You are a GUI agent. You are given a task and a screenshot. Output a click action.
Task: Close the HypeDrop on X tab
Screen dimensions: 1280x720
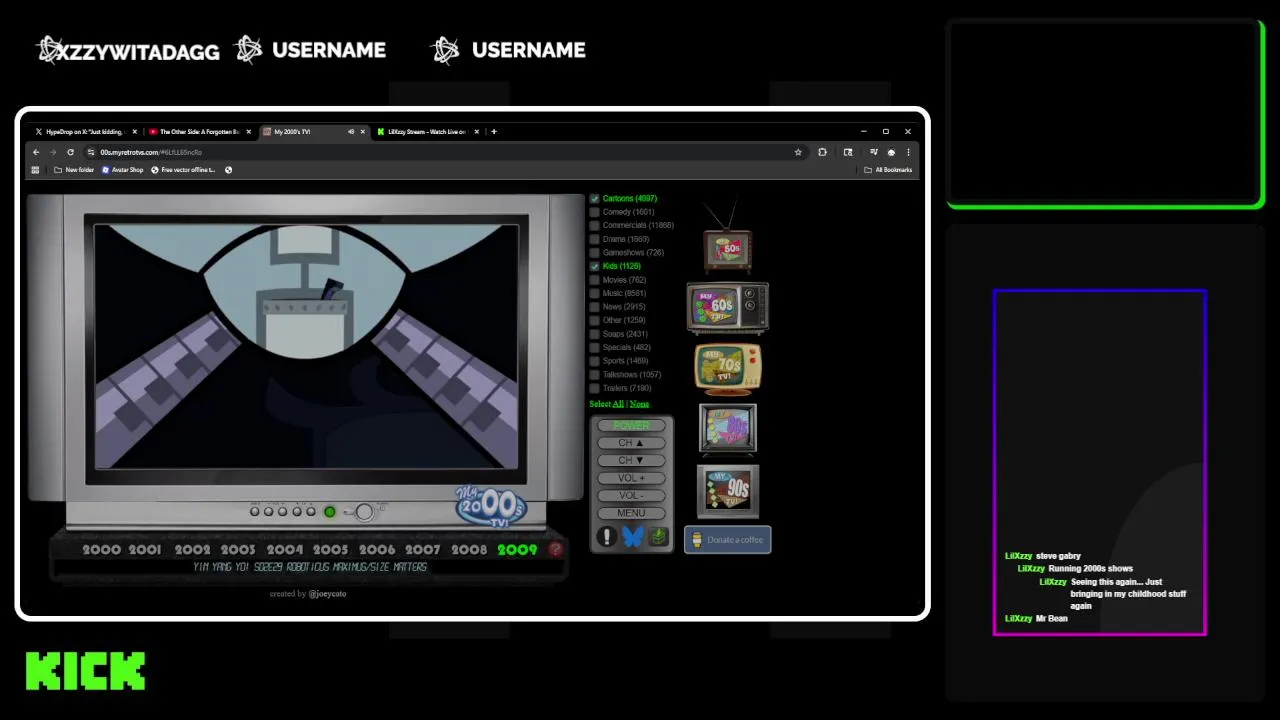click(135, 131)
